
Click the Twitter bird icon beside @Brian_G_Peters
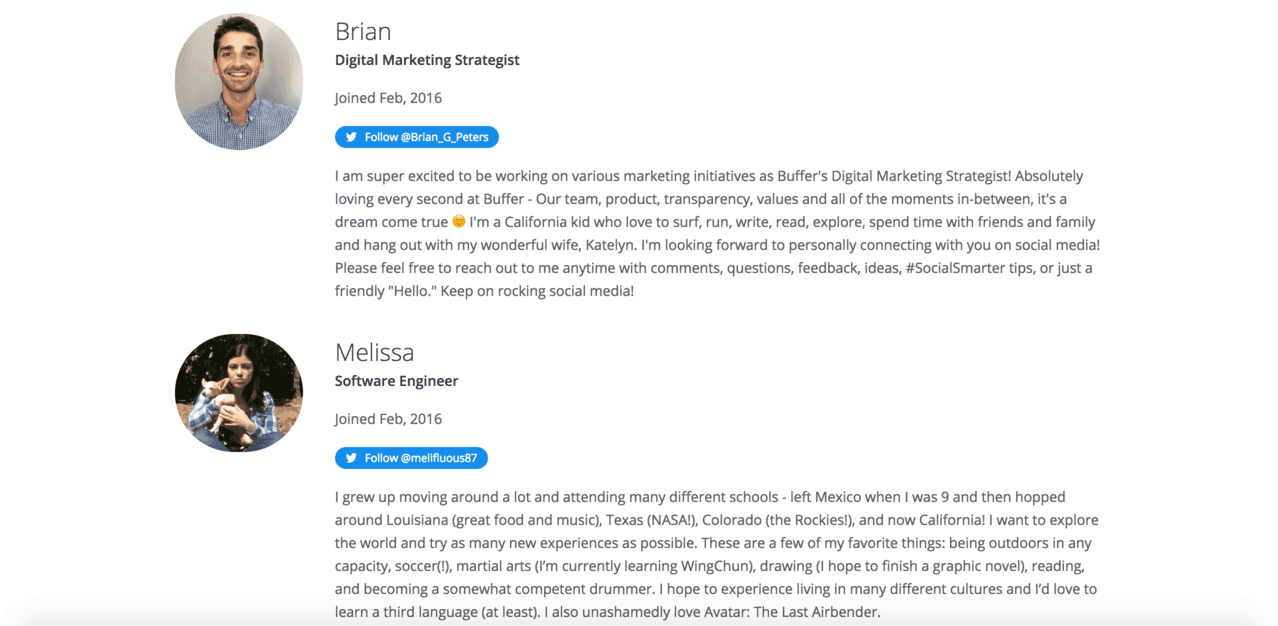click(351, 137)
